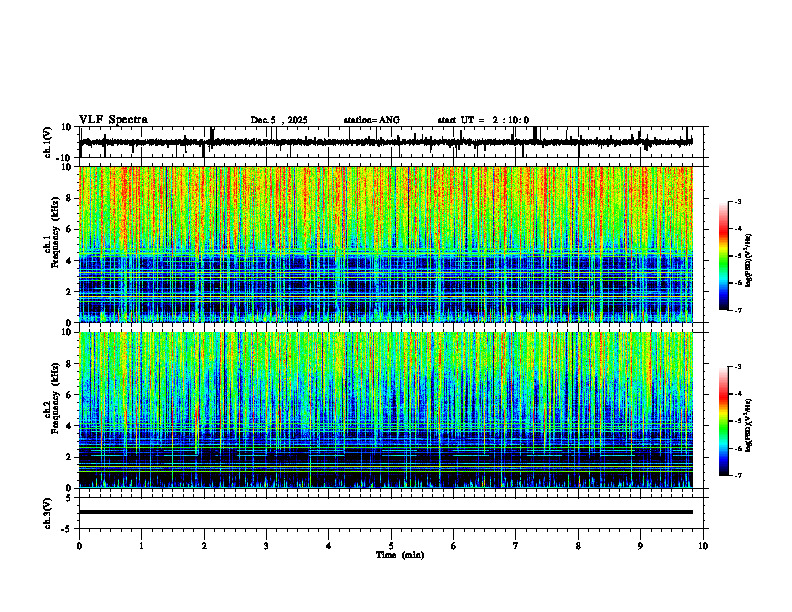Click the ch.3 flat voltage trace line

386,512
